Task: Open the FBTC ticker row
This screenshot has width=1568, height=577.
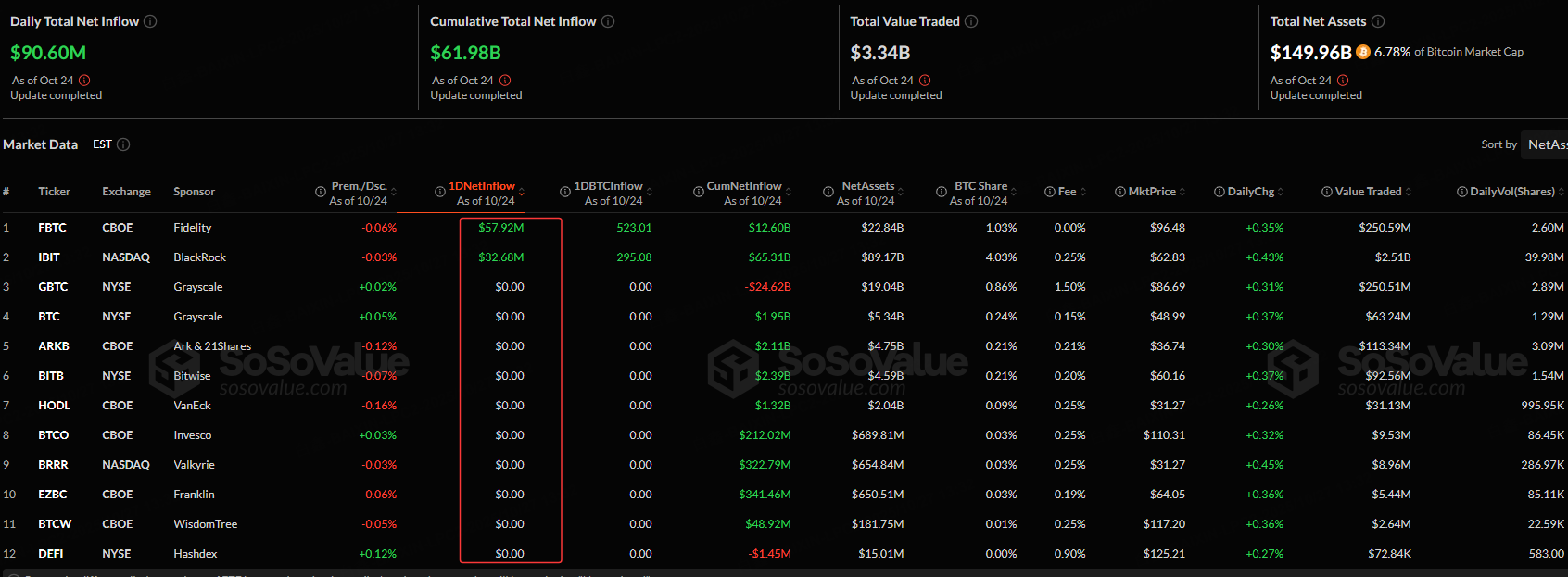Action: coord(784,228)
